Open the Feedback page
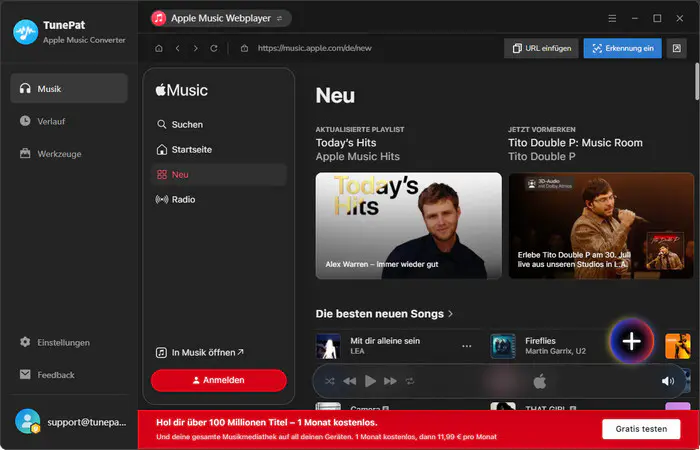Viewport: 700px width, 450px height. coord(69,375)
